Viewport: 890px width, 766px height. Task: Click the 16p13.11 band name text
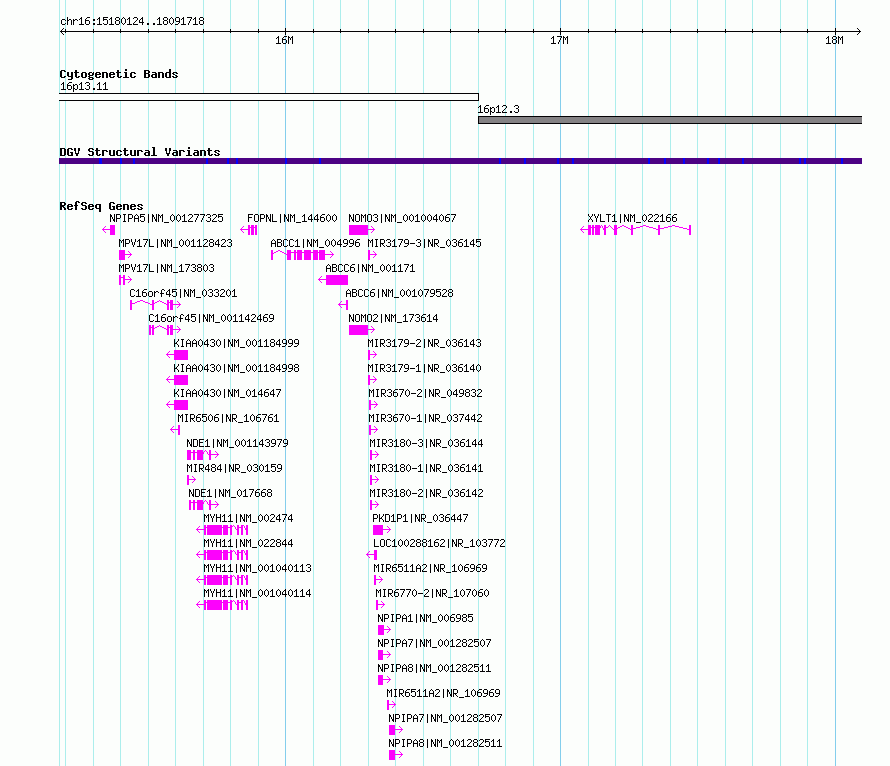(84, 86)
